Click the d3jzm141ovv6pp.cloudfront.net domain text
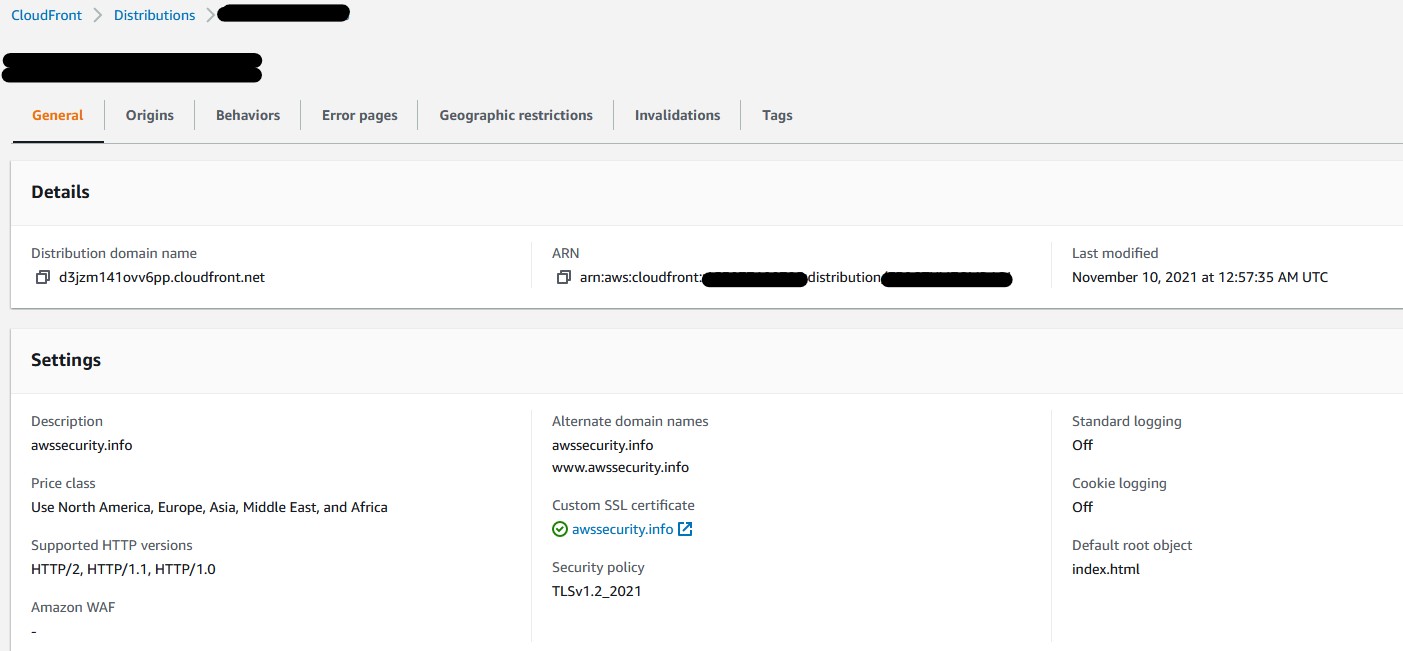This screenshot has height=651, width=1403. [x=162, y=277]
